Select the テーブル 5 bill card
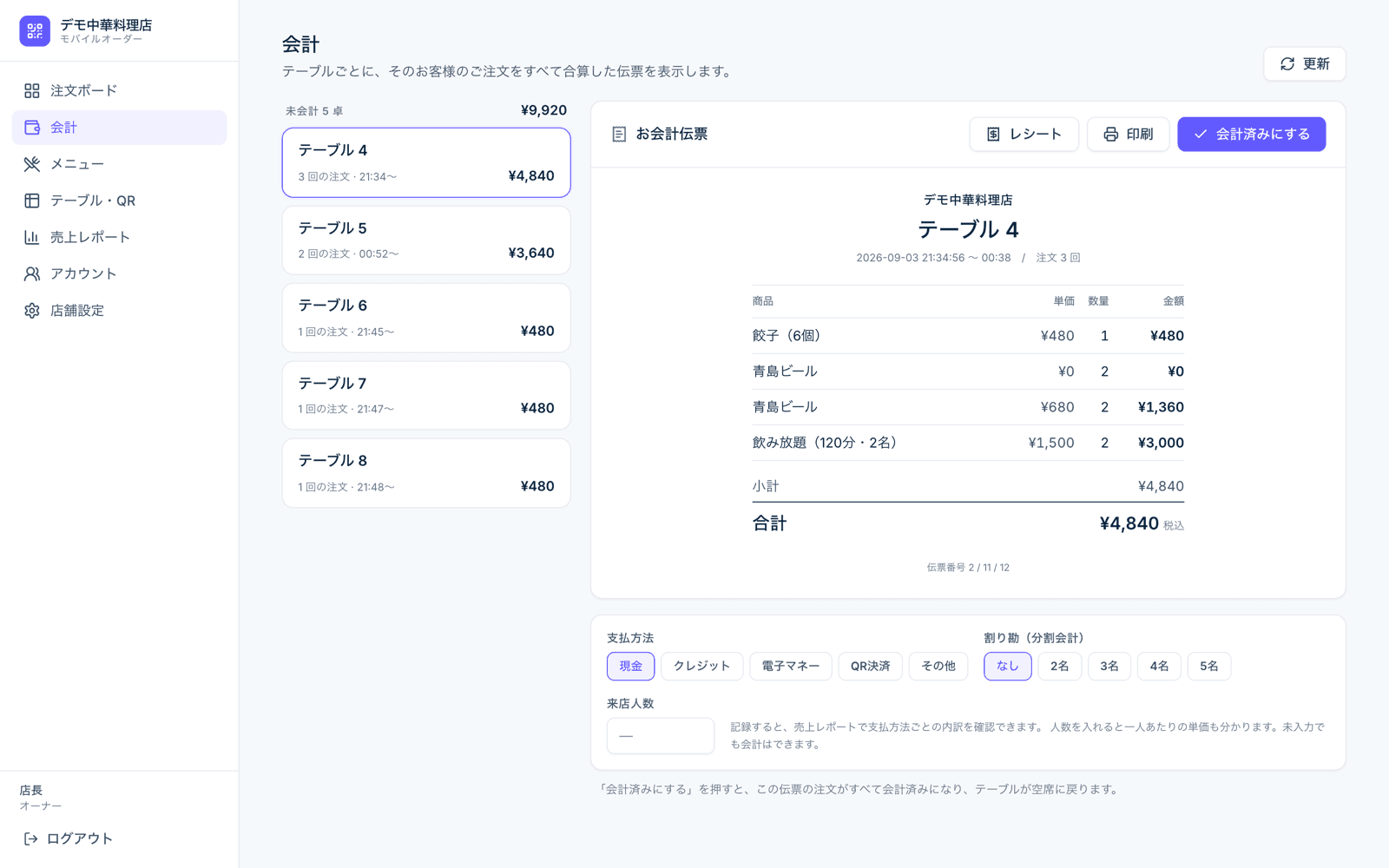Image resolution: width=1389 pixels, height=868 pixels. click(x=426, y=240)
